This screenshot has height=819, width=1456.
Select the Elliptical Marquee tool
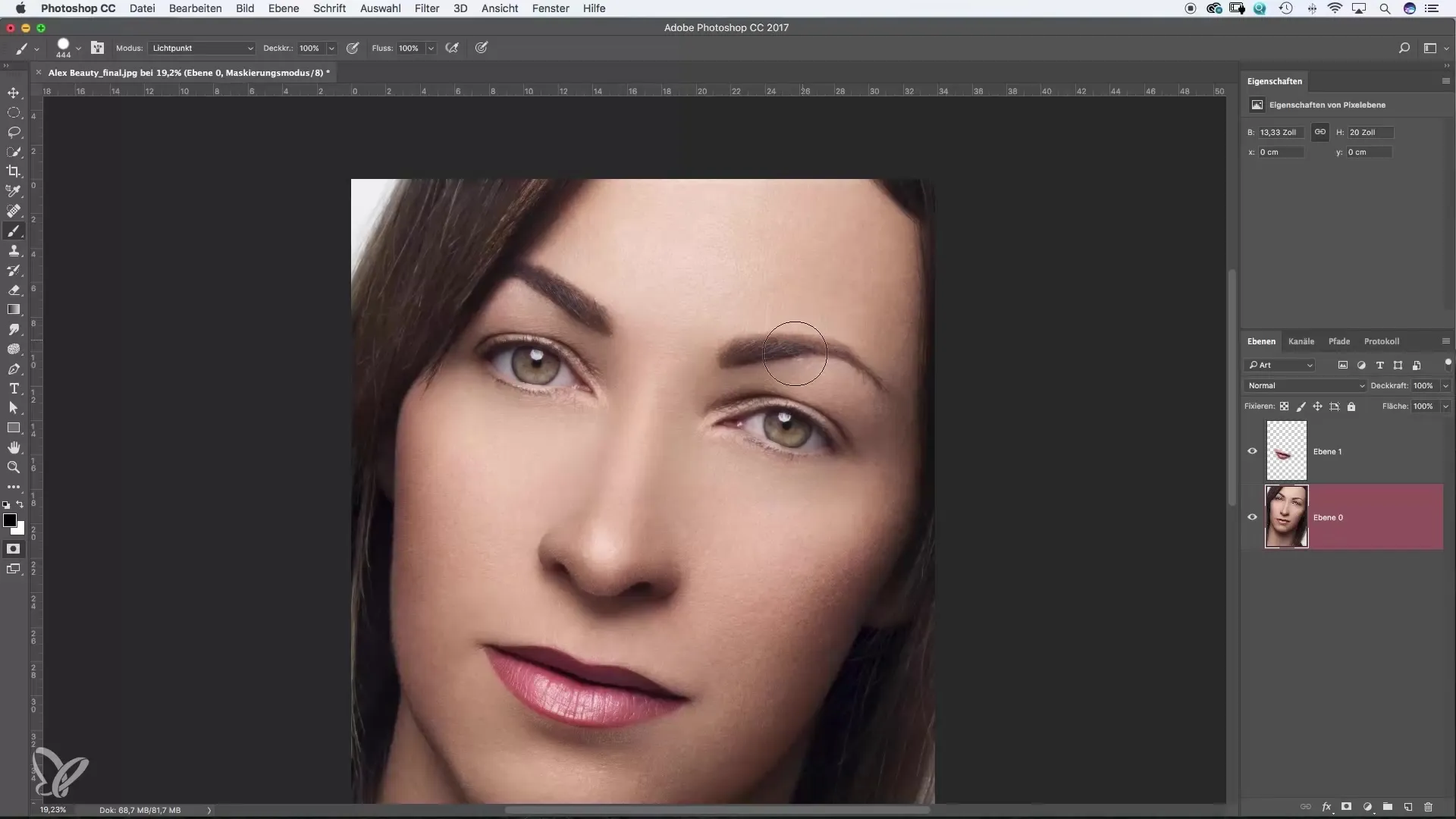coord(14,112)
